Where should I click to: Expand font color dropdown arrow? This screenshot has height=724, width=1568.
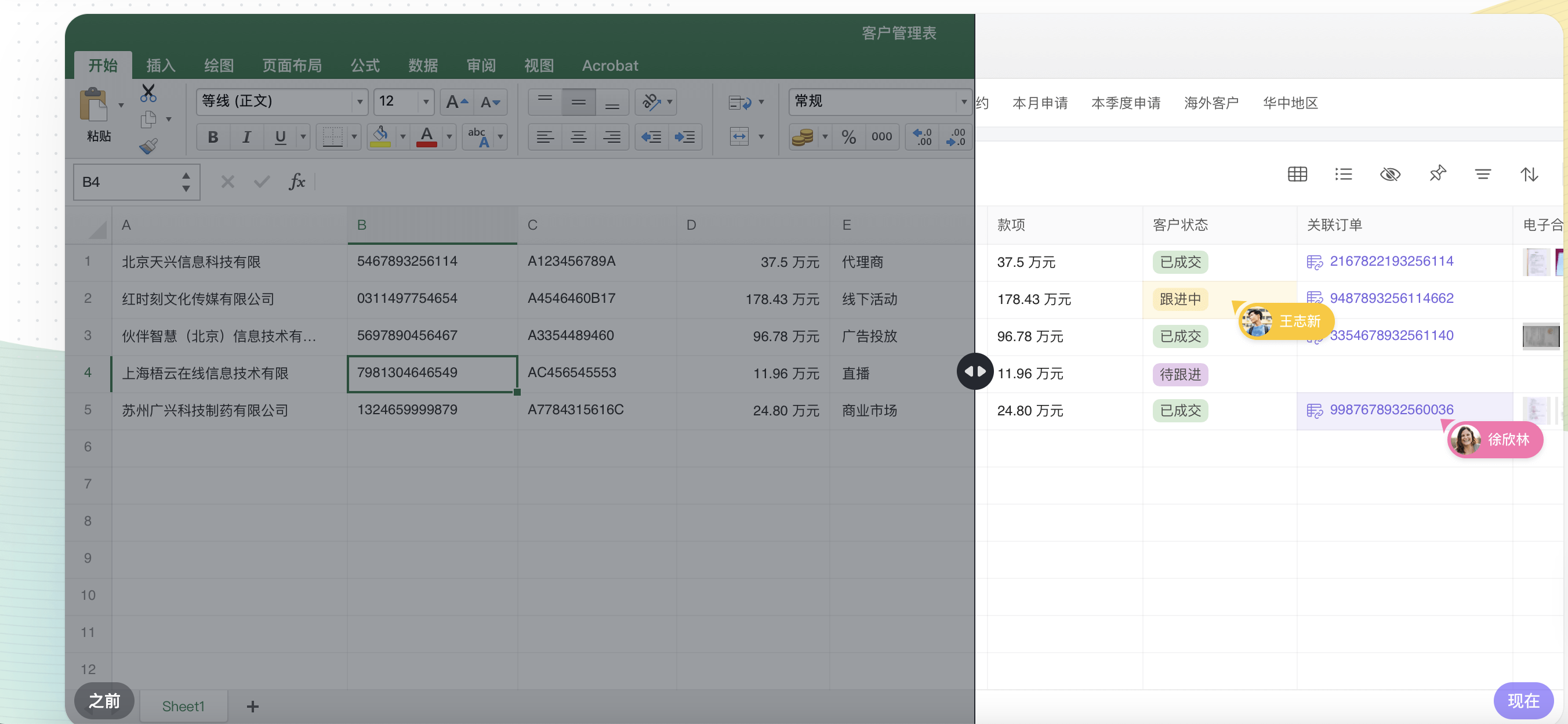click(x=449, y=137)
